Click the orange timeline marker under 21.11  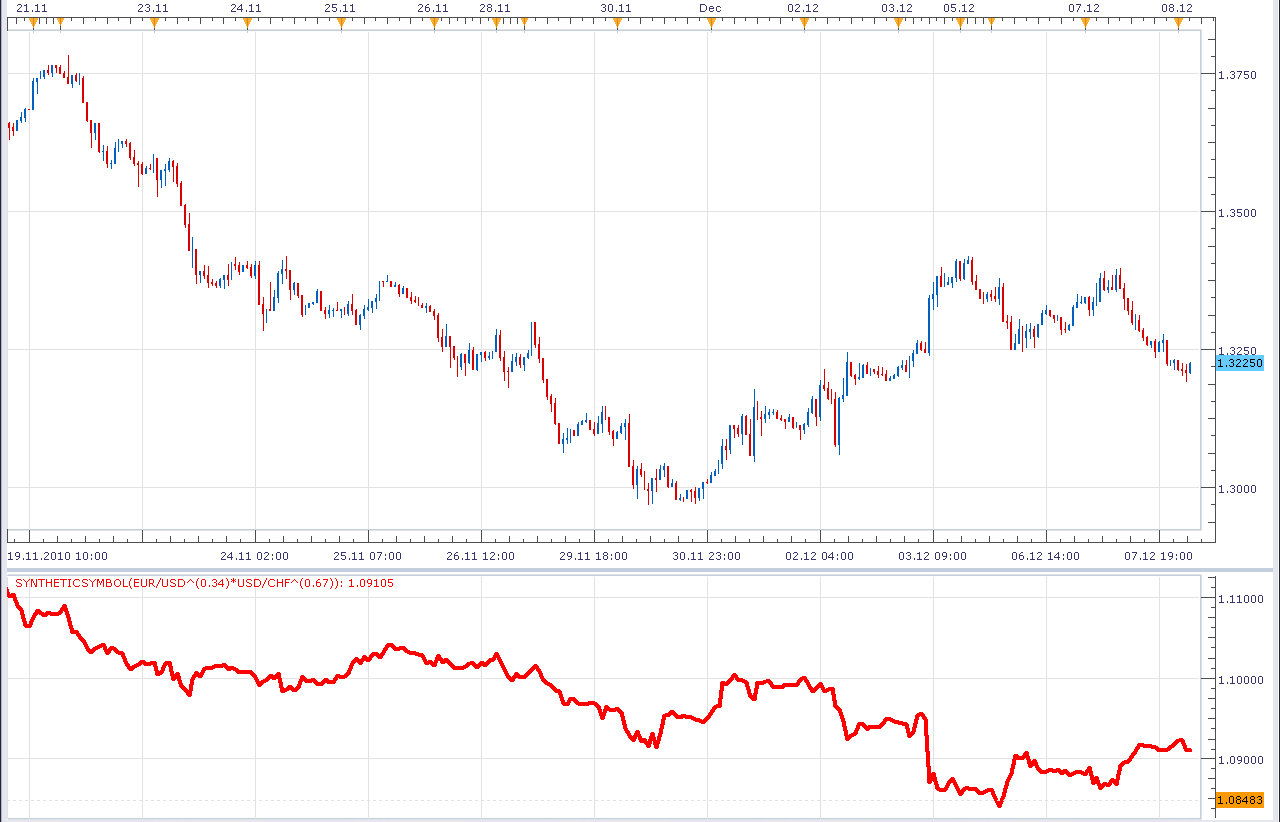(x=33, y=21)
